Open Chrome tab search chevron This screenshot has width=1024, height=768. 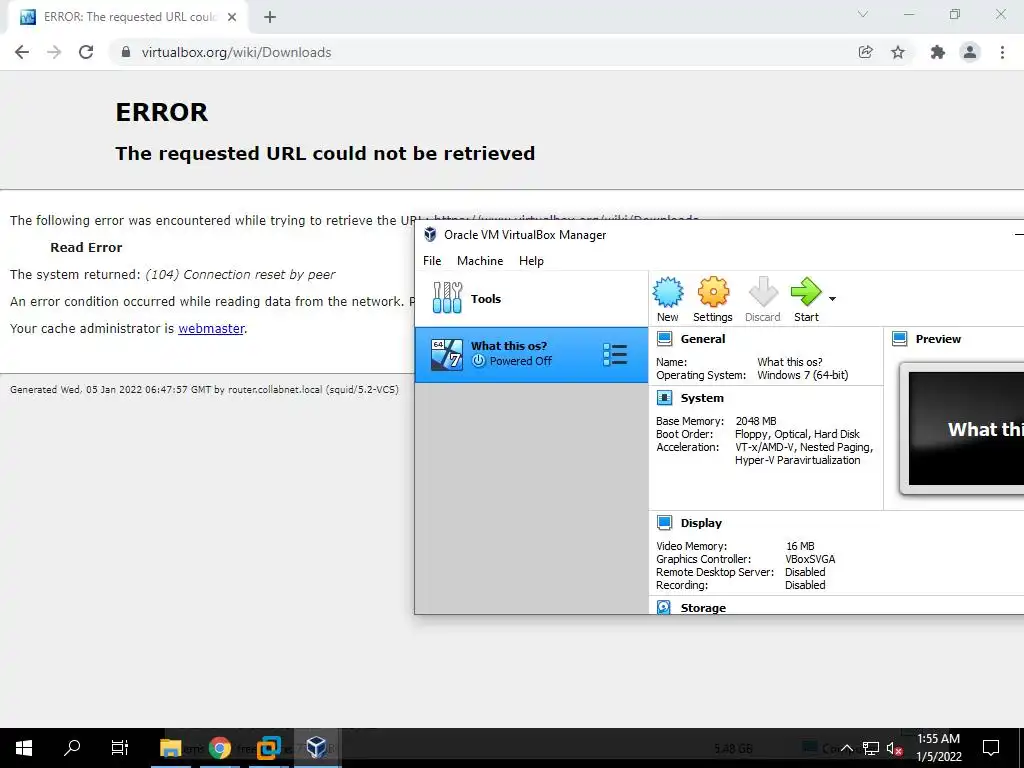click(863, 14)
